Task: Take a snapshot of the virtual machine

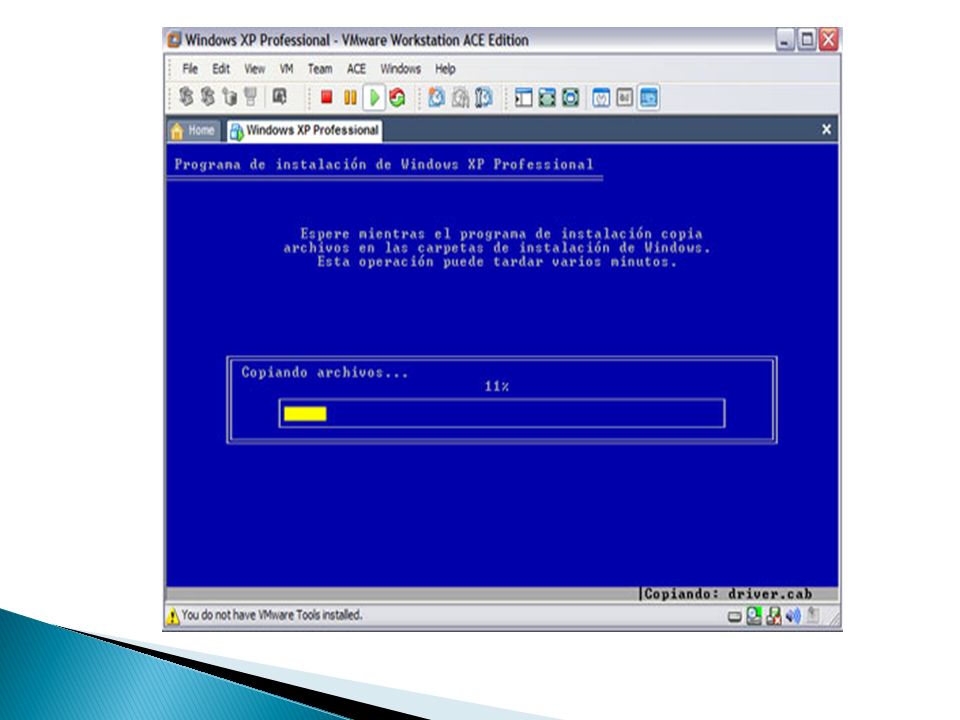Action: [437, 97]
